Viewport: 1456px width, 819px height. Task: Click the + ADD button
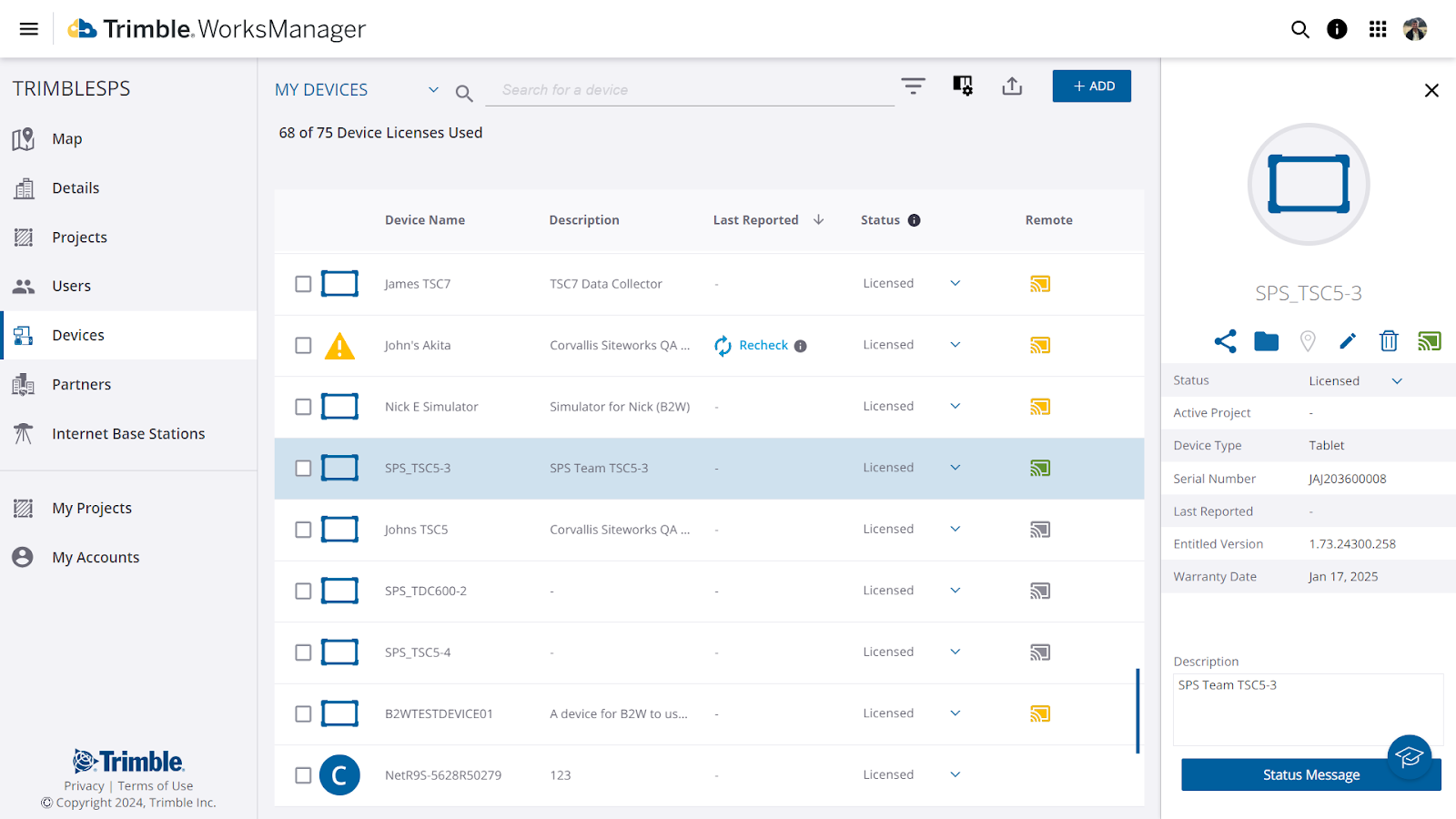point(1092,86)
